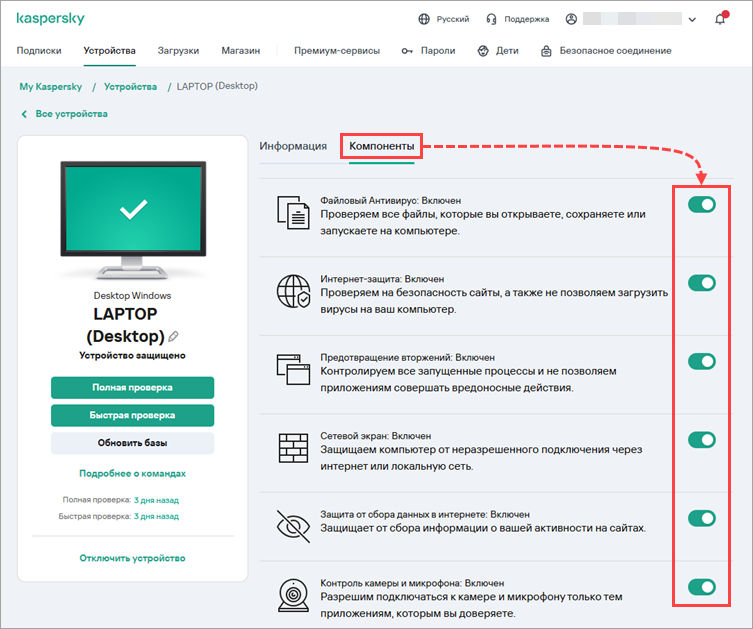Expand the account dropdown arrow

[x=692, y=20]
